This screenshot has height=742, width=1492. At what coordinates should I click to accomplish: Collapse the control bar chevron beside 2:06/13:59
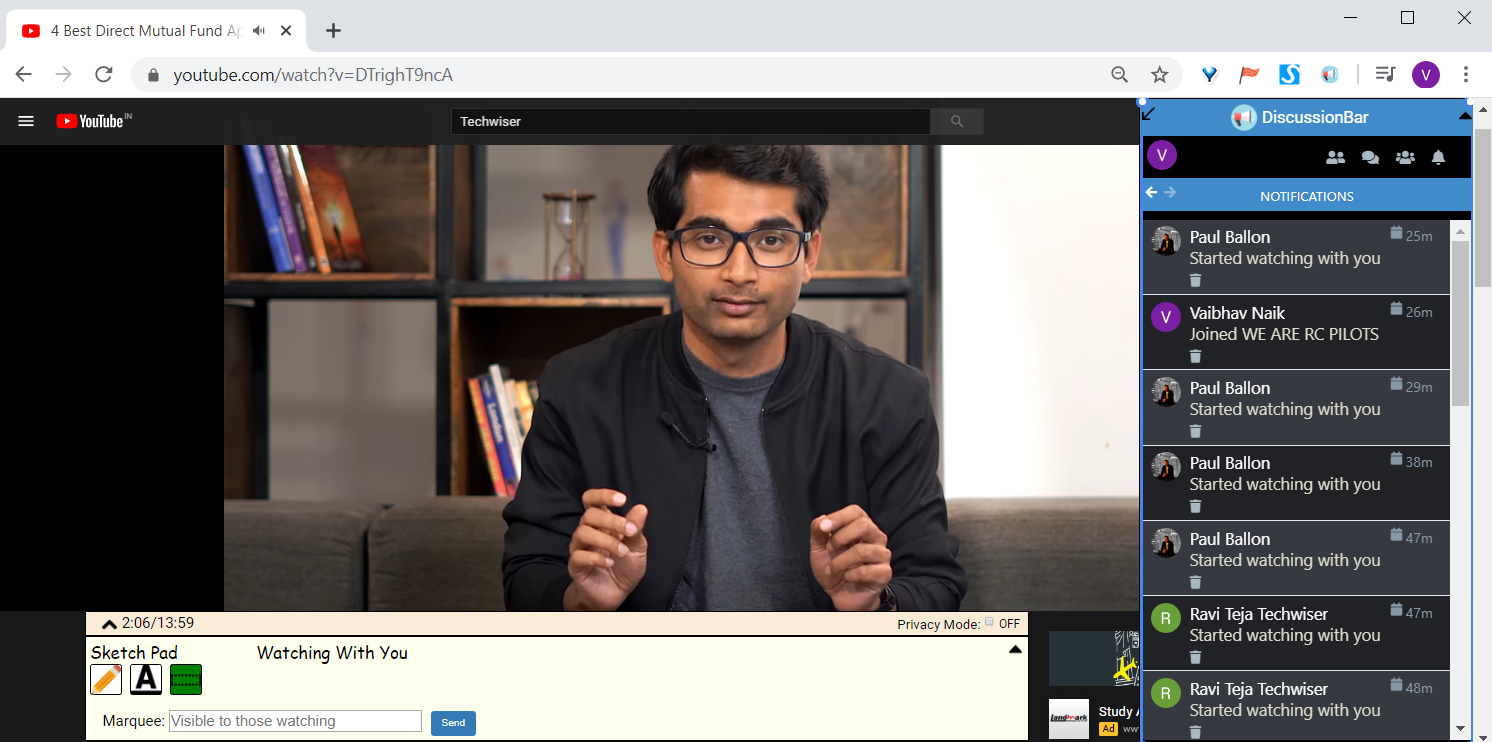point(109,624)
